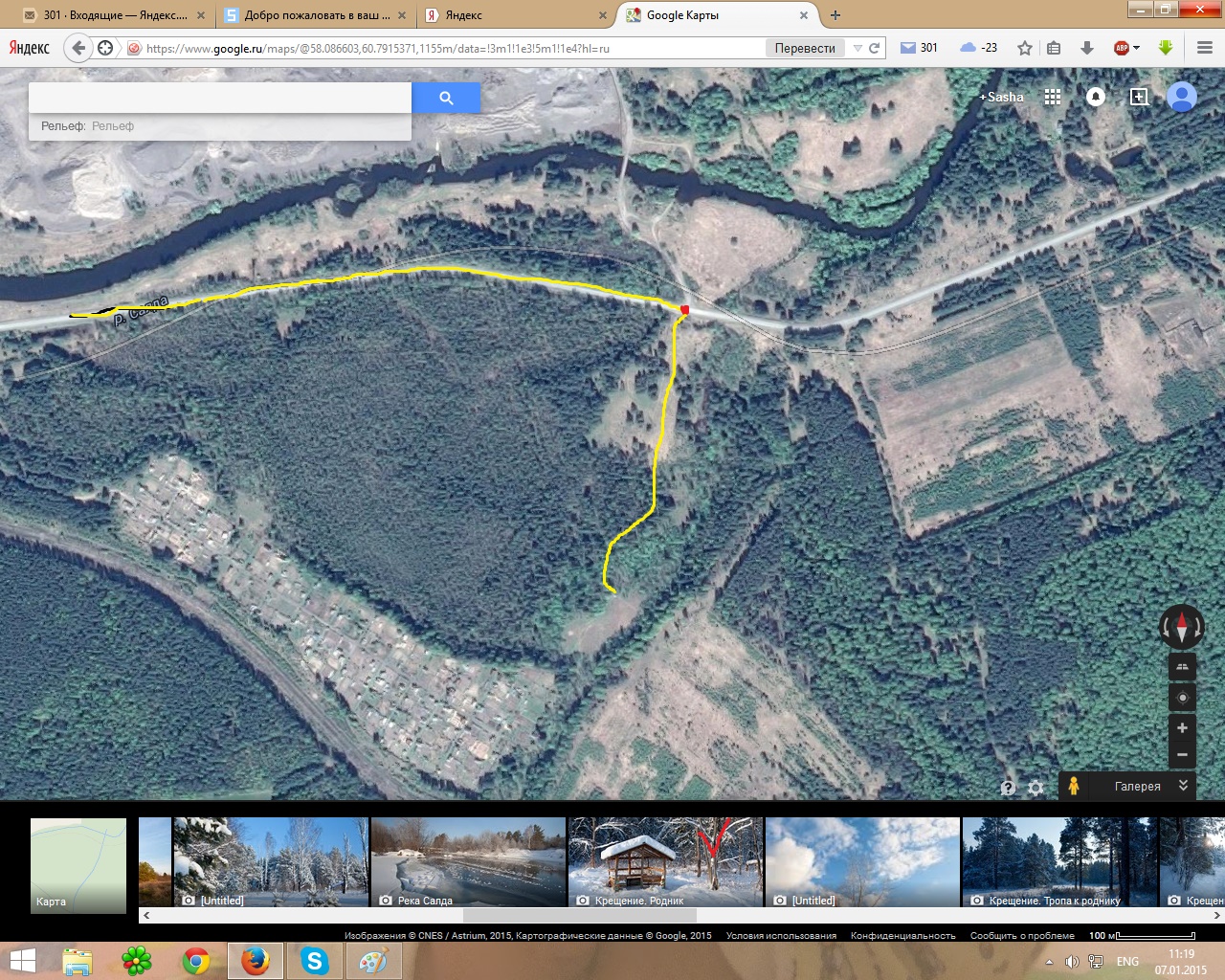Open the Google apps grid
The width and height of the screenshot is (1225, 980).
tap(1053, 97)
